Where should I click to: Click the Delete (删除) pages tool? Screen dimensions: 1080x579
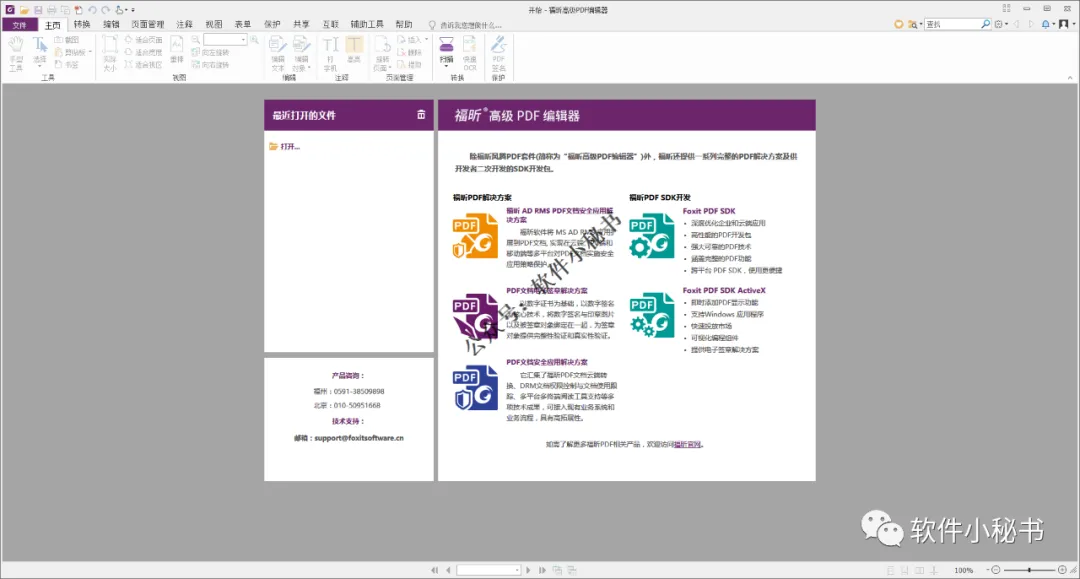point(410,52)
